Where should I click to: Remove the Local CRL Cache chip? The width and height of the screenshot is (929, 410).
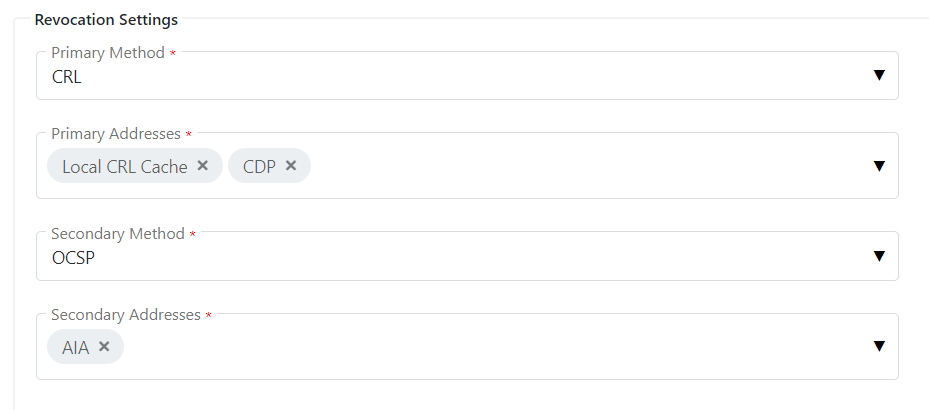(203, 166)
